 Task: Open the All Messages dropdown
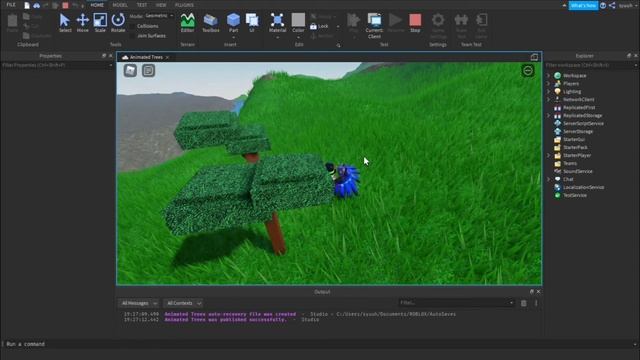coord(139,303)
